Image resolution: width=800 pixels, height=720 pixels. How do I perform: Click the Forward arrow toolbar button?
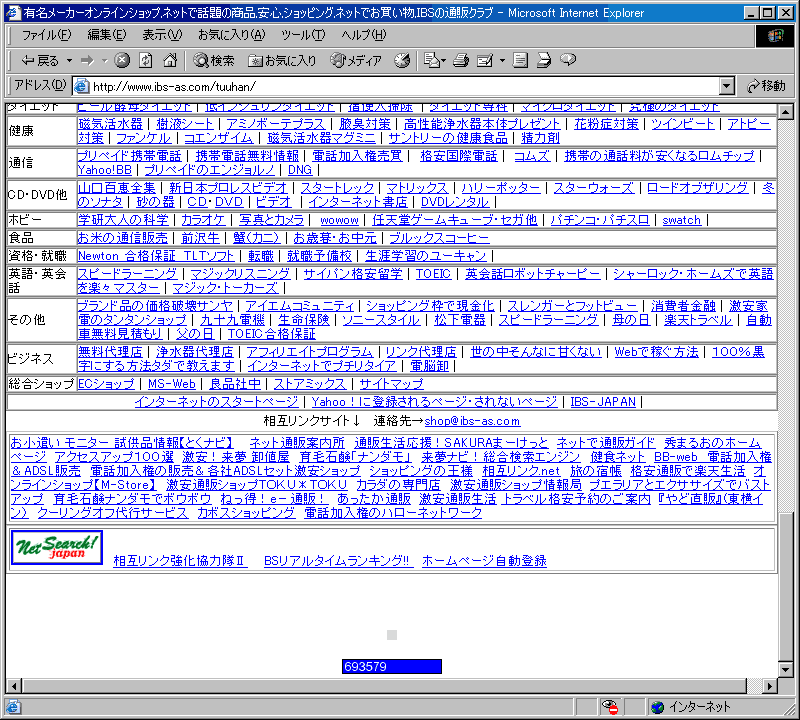(x=88, y=61)
